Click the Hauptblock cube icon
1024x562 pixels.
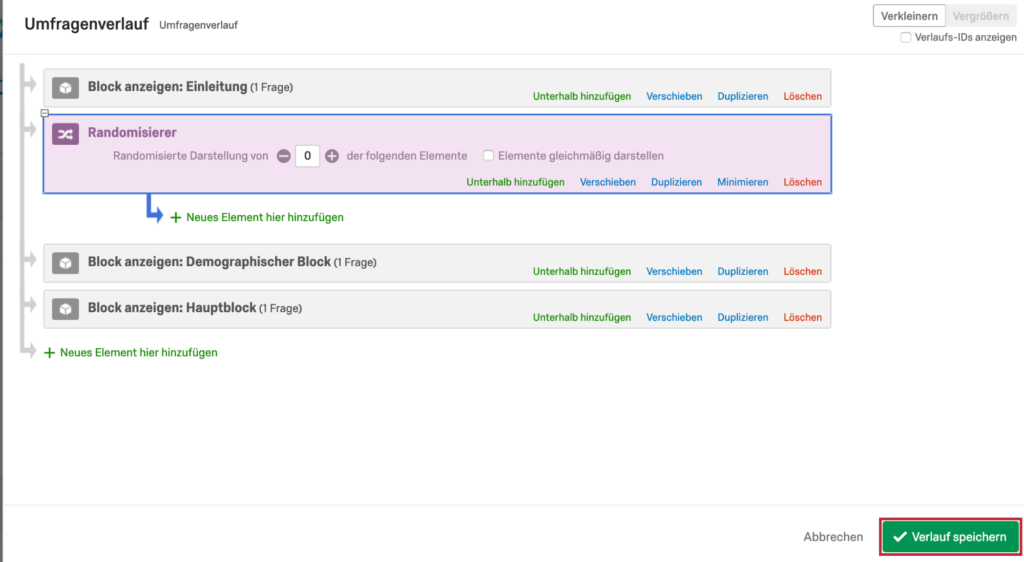(x=65, y=309)
